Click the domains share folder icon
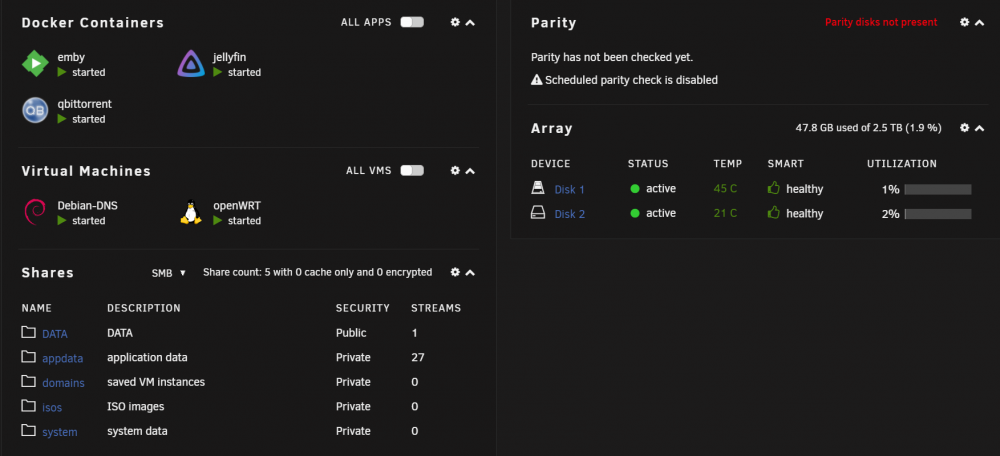 click(28, 381)
